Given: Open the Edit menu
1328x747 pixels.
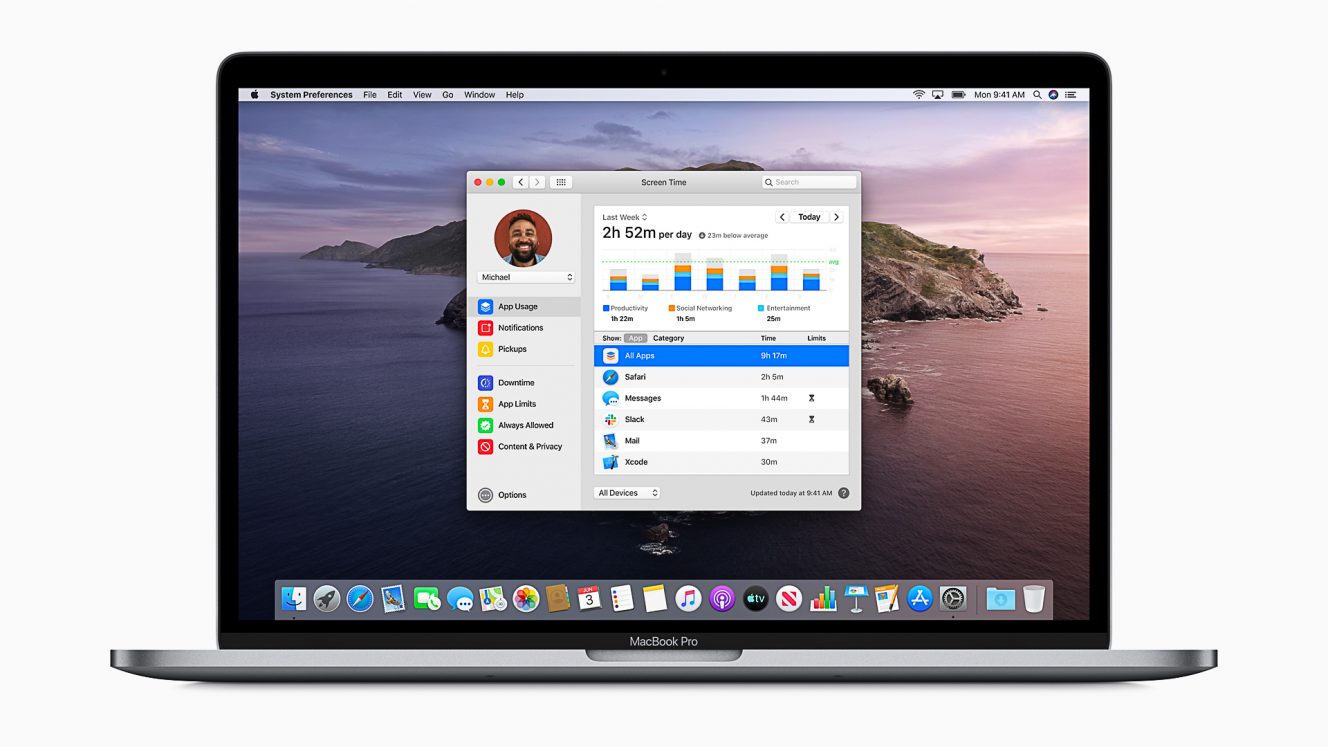Looking at the screenshot, I should pos(395,95).
